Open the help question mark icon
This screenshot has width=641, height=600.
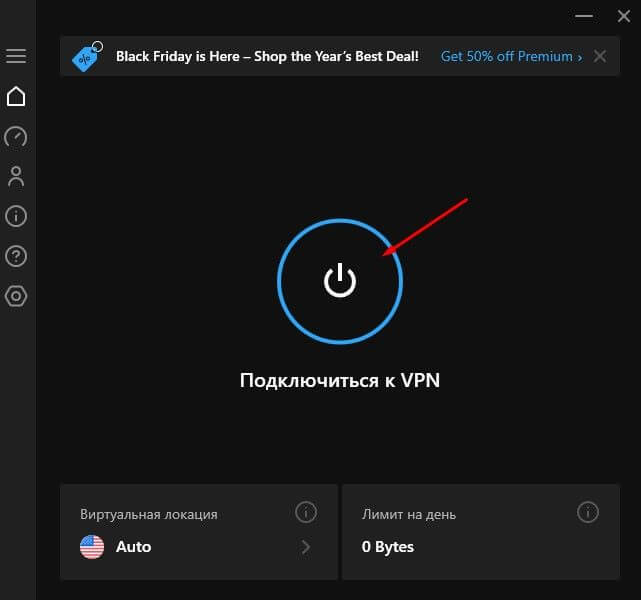point(16,256)
